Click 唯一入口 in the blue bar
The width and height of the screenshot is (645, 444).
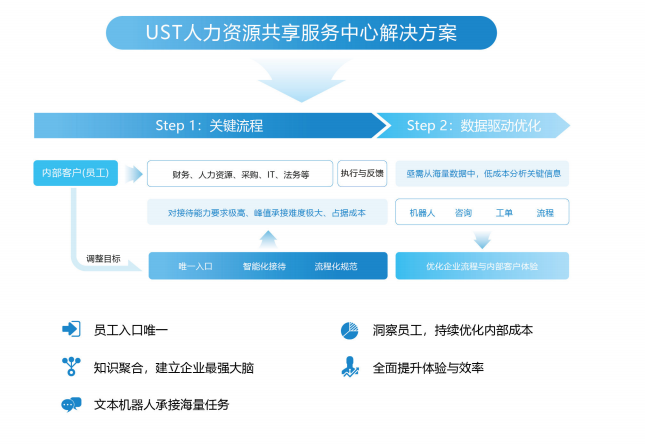click(x=195, y=266)
